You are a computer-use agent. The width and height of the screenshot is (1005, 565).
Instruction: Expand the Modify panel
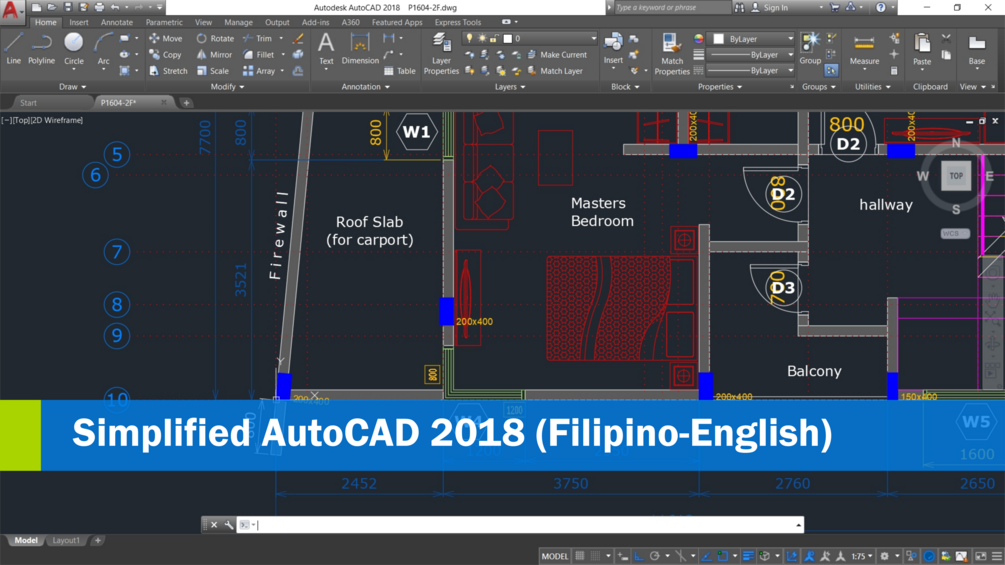point(228,86)
